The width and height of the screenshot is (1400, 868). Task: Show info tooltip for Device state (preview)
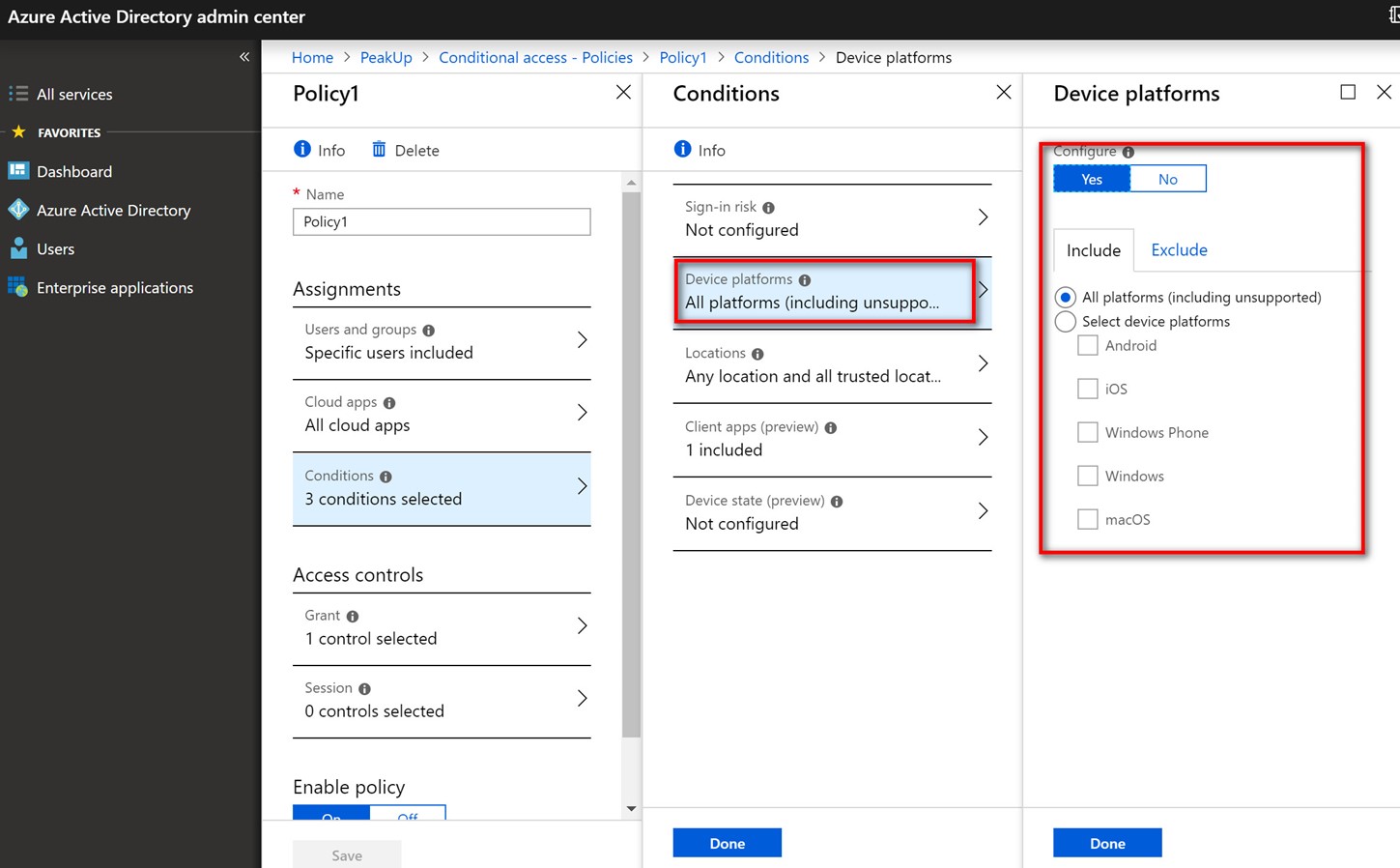(x=837, y=502)
